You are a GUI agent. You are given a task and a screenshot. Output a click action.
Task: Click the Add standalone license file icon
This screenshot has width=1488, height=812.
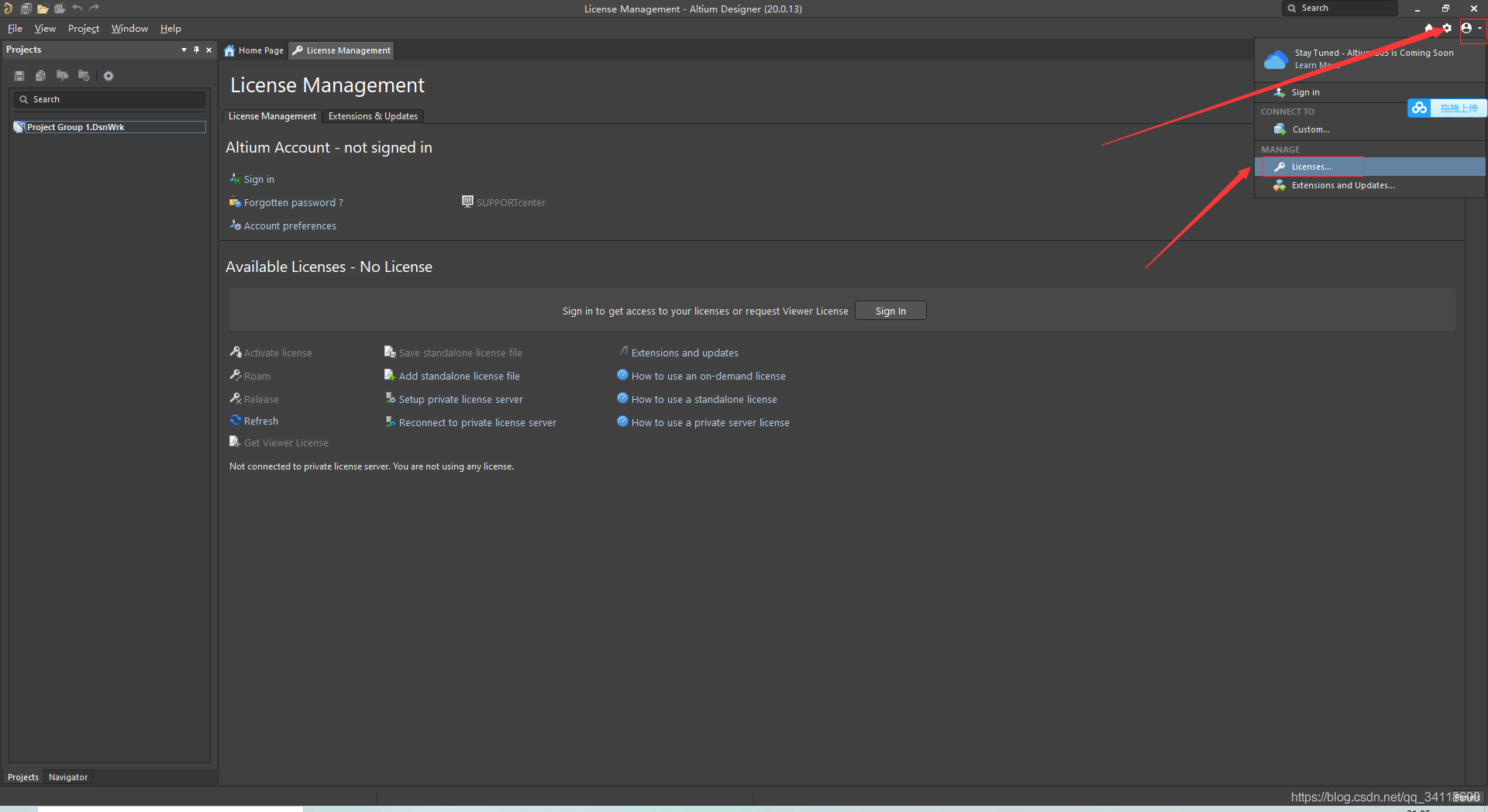390,375
